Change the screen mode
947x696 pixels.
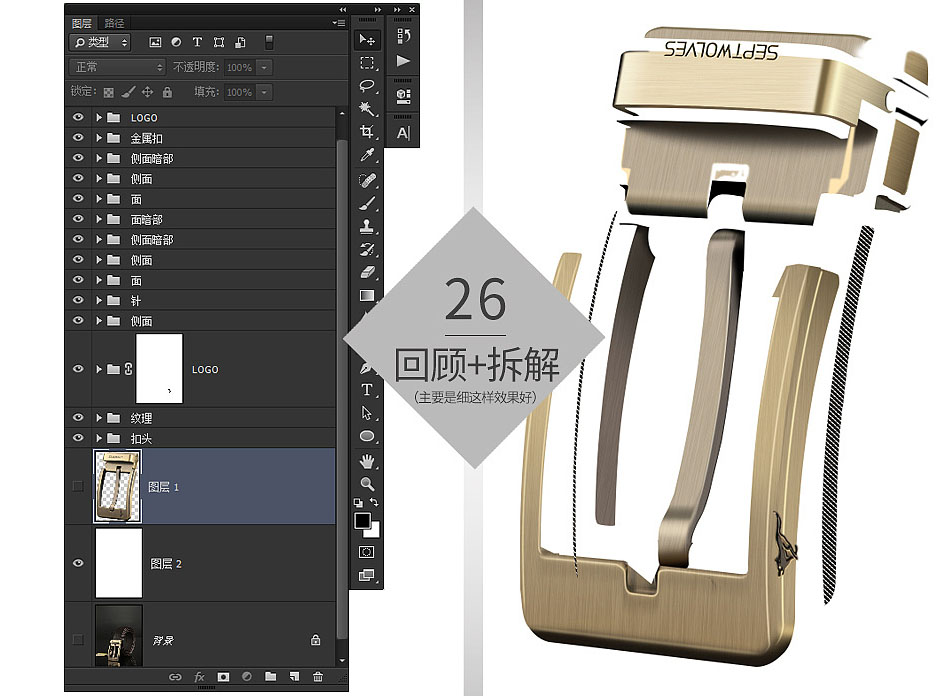pos(367,575)
